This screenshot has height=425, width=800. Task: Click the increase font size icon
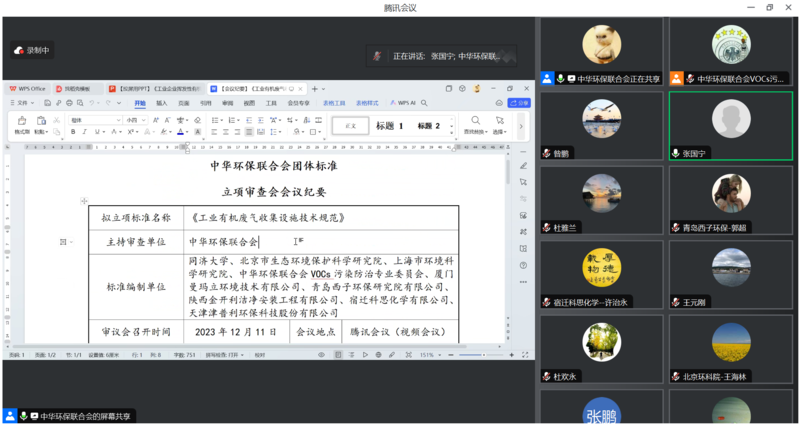point(155,120)
